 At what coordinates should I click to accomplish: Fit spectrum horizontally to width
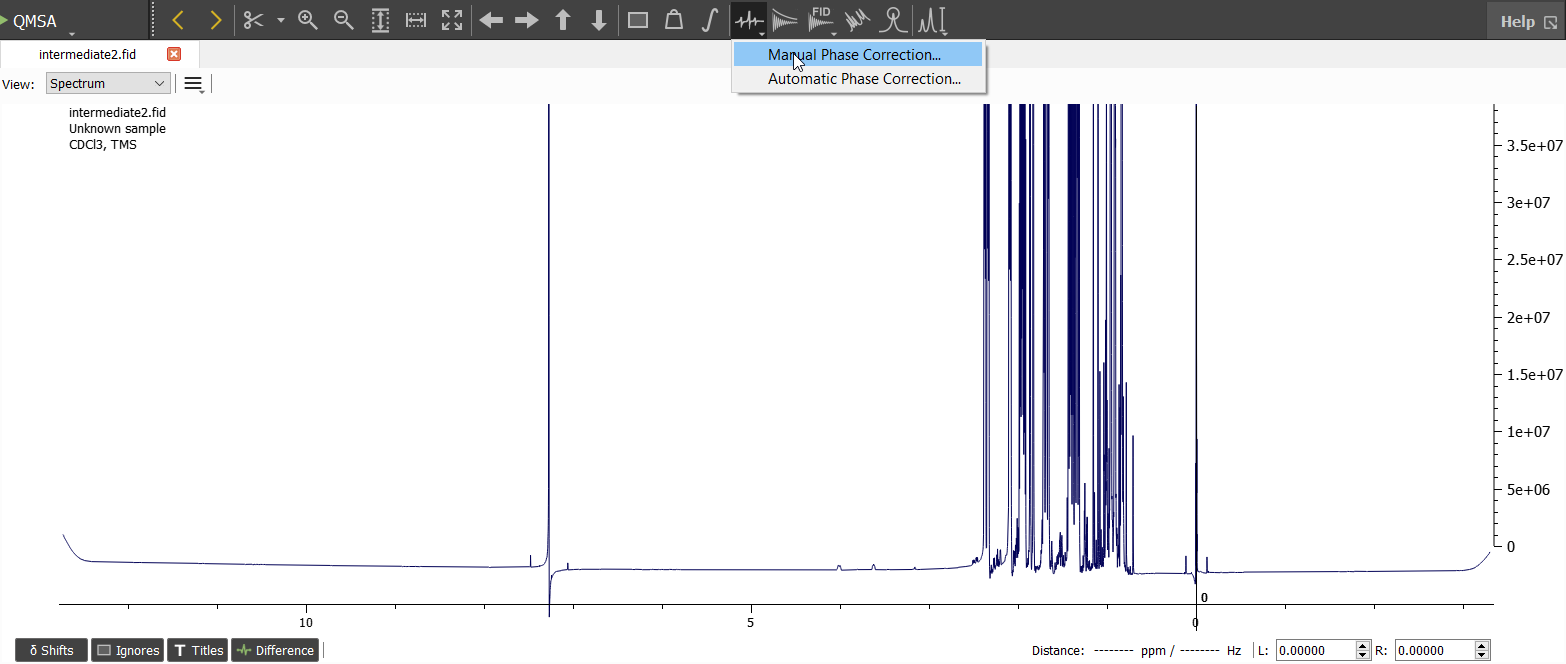pos(416,20)
